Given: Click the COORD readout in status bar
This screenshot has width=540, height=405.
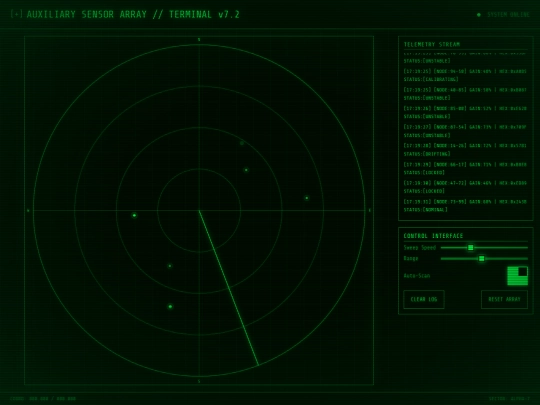Looking at the screenshot, I should pos(43,399).
